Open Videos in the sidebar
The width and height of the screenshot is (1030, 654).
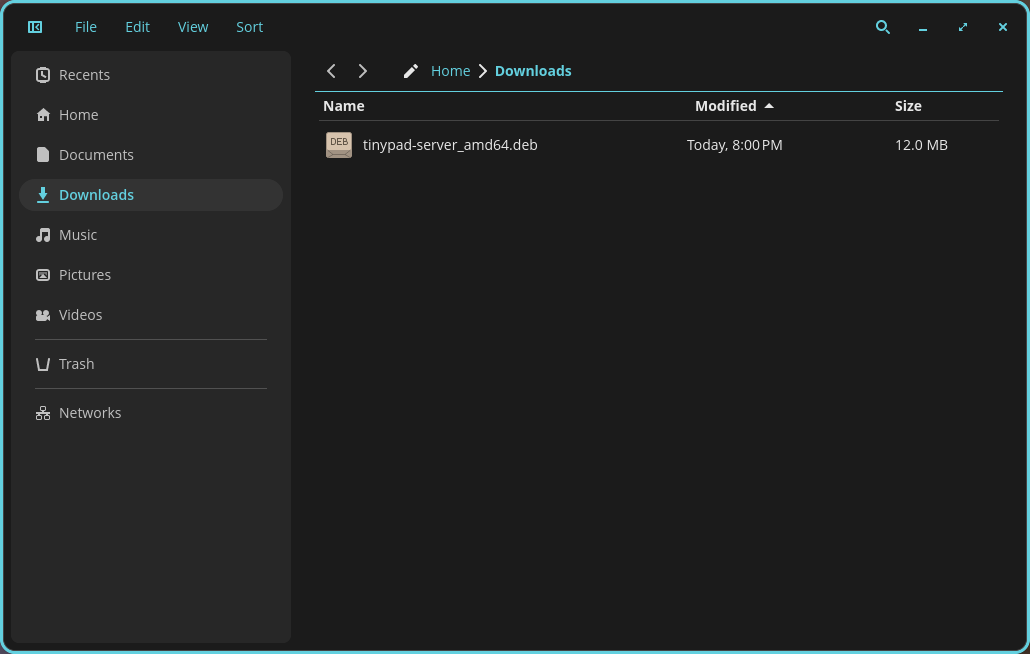point(151,315)
